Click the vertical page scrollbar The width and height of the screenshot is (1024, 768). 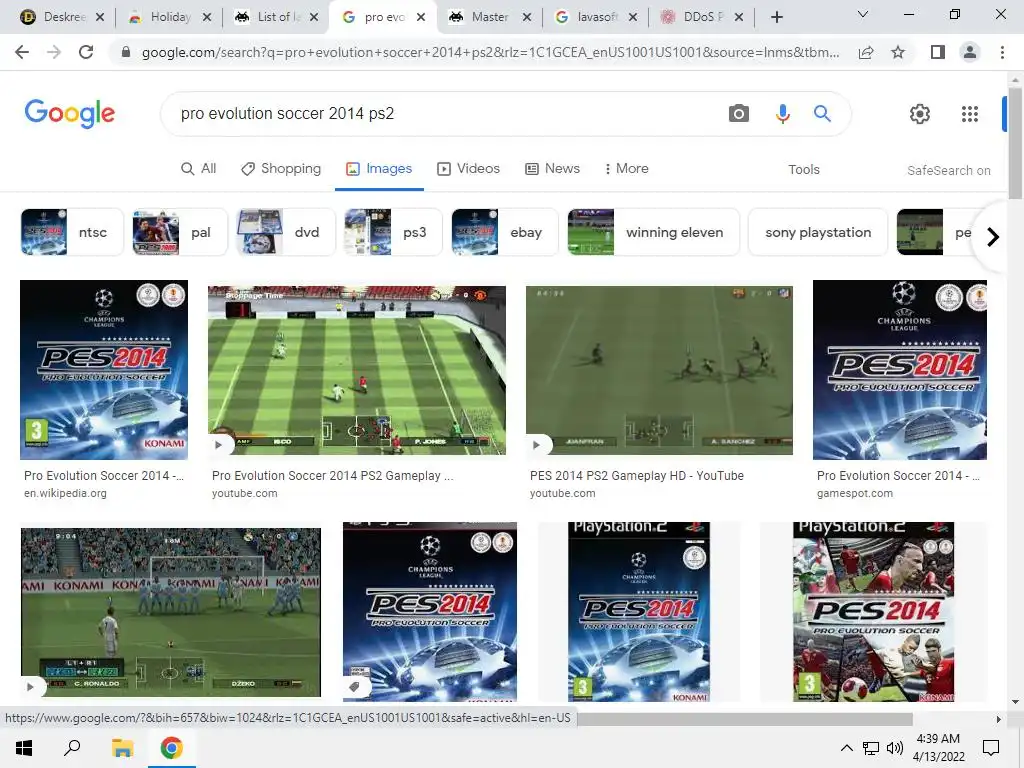[1015, 144]
